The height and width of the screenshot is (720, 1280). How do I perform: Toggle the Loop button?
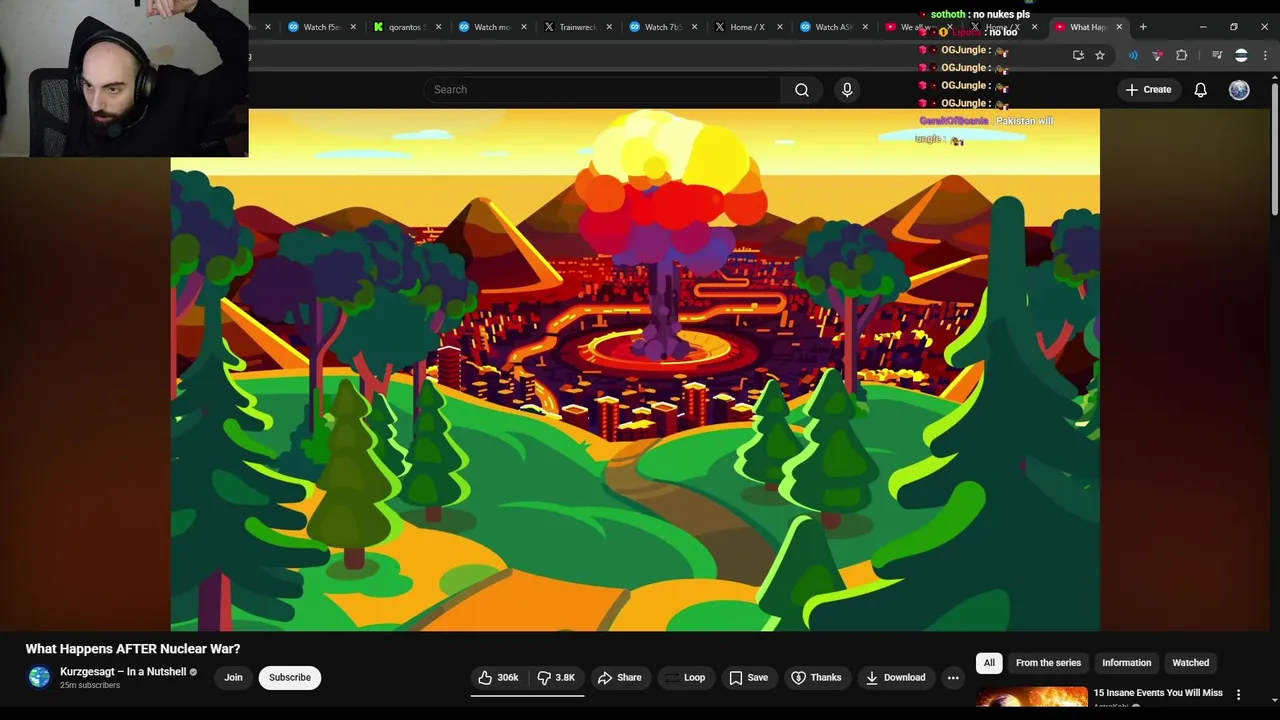[x=685, y=677]
